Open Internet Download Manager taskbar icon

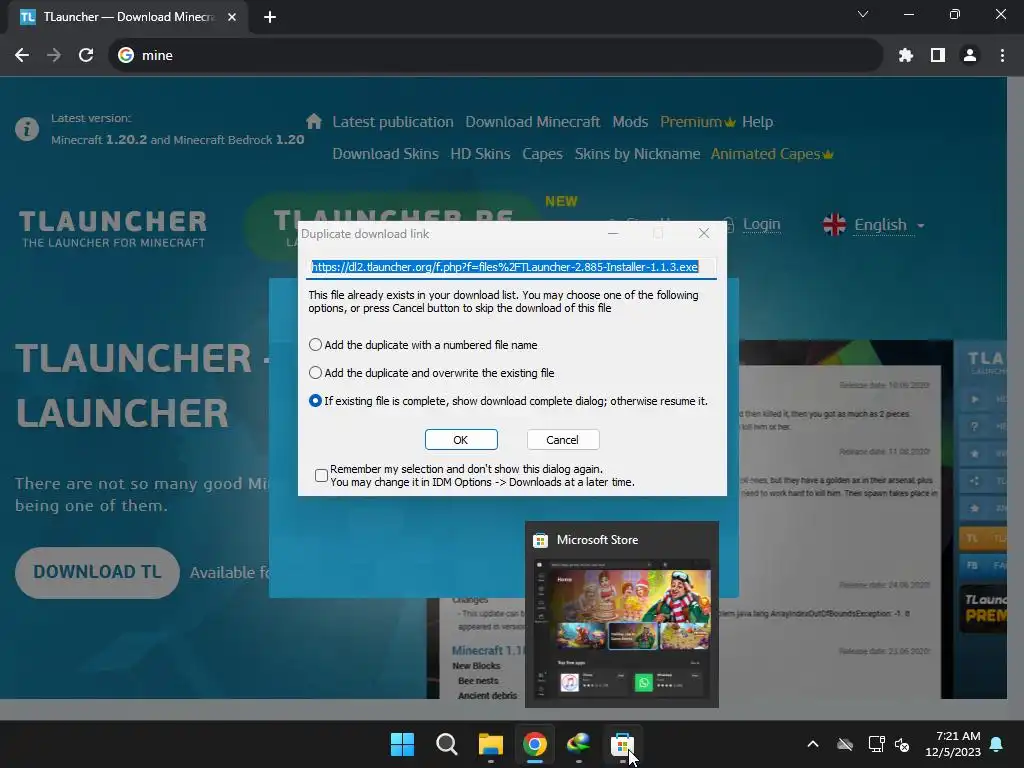[x=578, y=744]
